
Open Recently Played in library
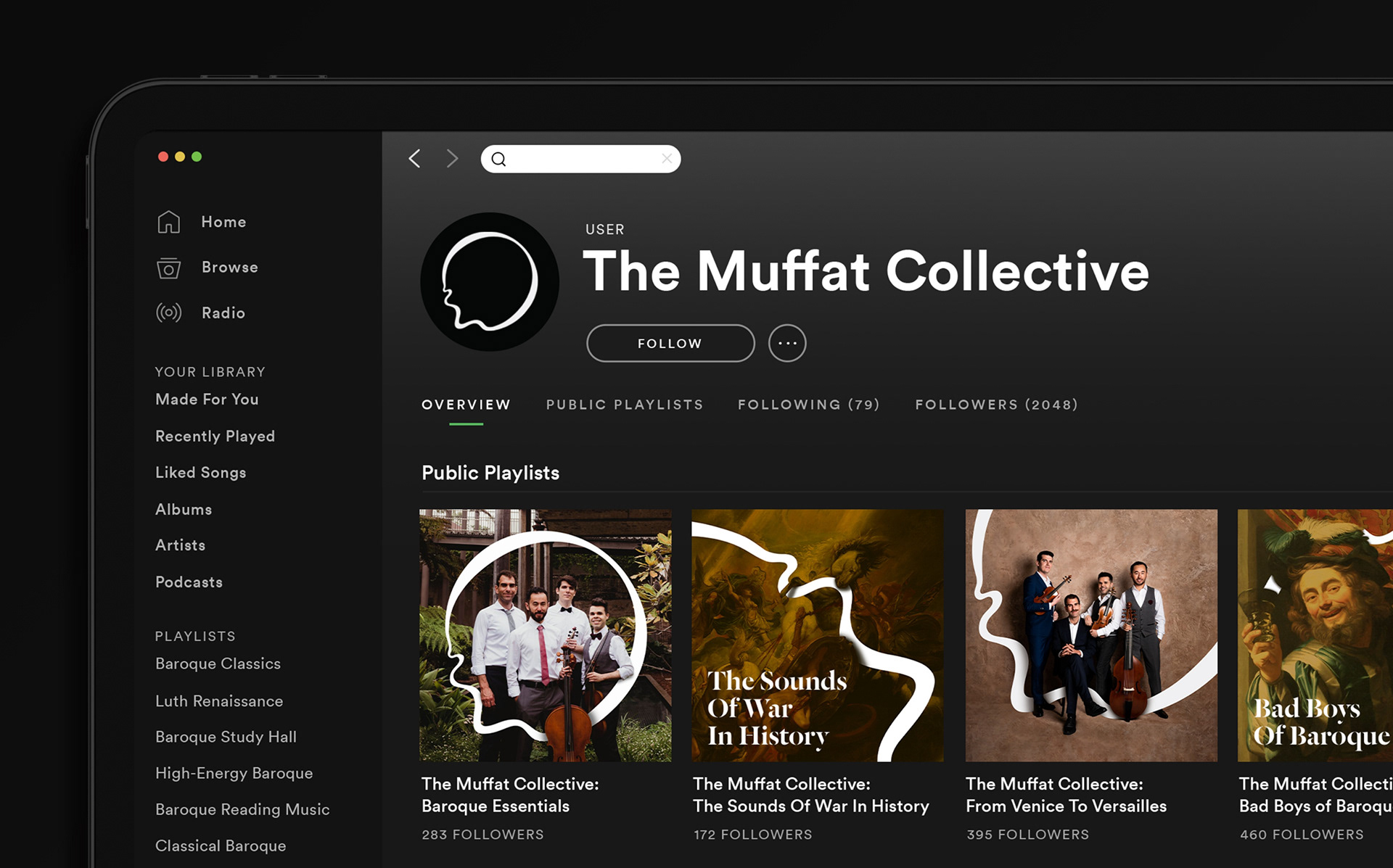(215, 437)
